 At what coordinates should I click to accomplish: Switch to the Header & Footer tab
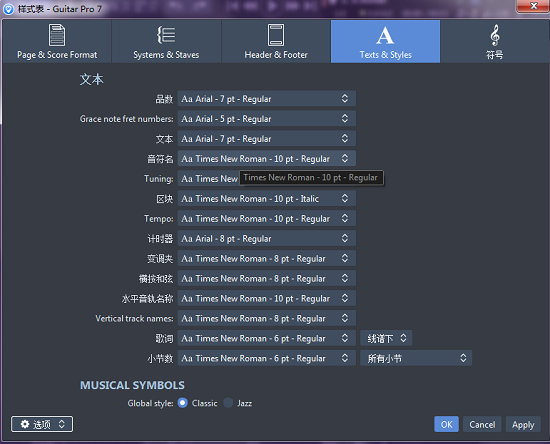[276, 41]
